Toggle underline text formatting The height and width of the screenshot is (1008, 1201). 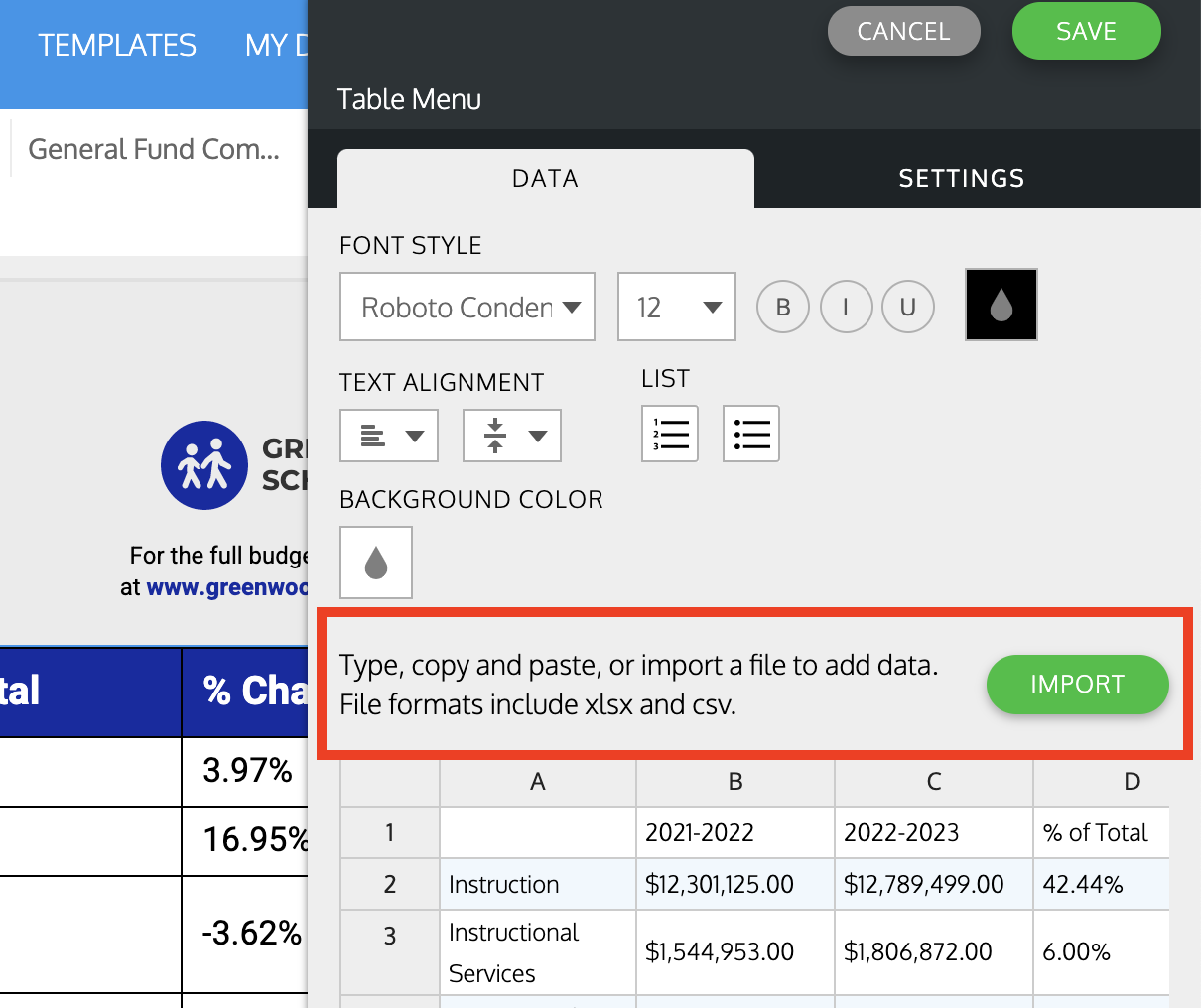point(908,307)
